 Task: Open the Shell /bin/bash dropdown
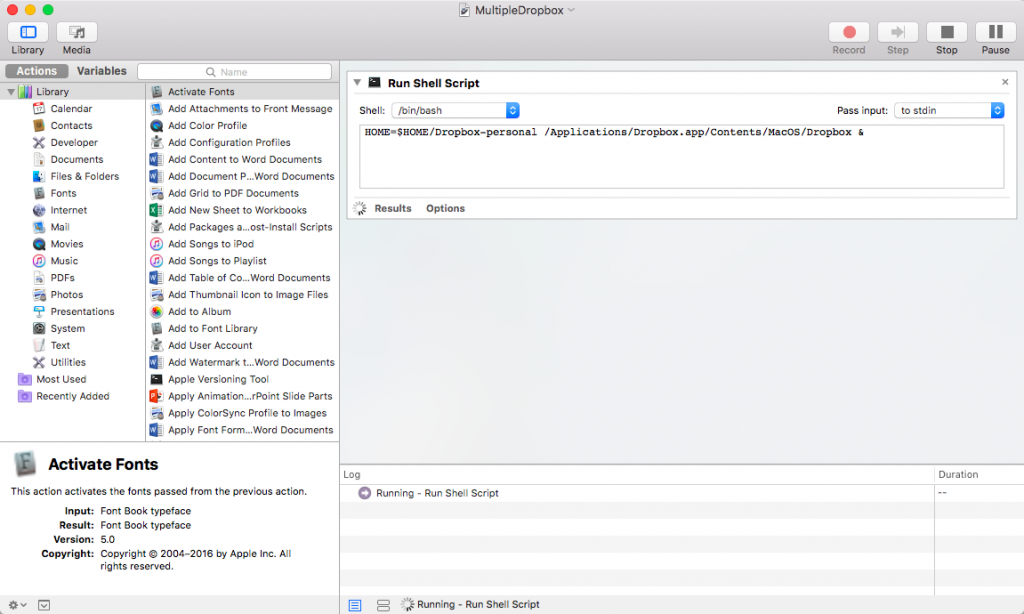pyautogui.click(x=455, y=110)
